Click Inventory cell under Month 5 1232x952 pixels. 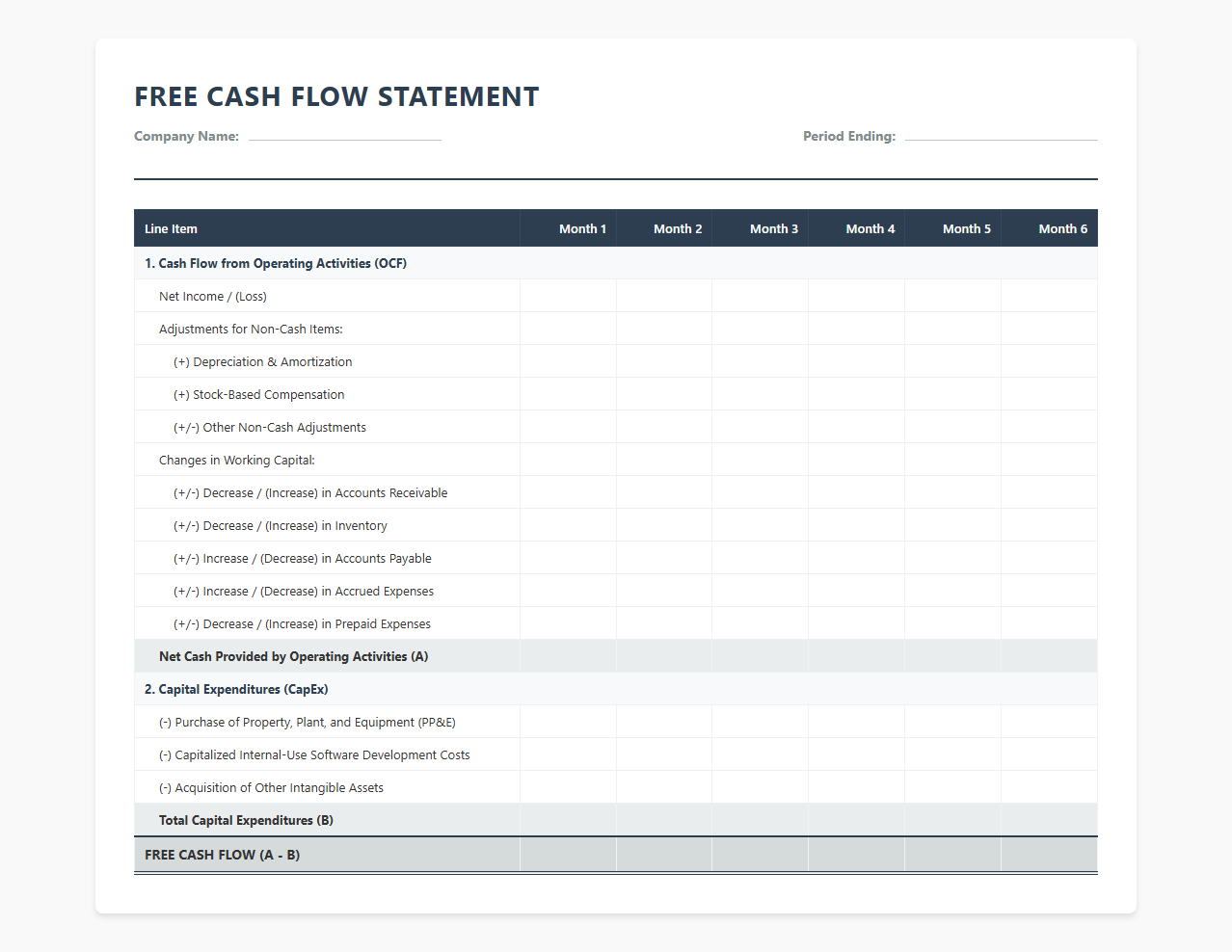[953, 525]
